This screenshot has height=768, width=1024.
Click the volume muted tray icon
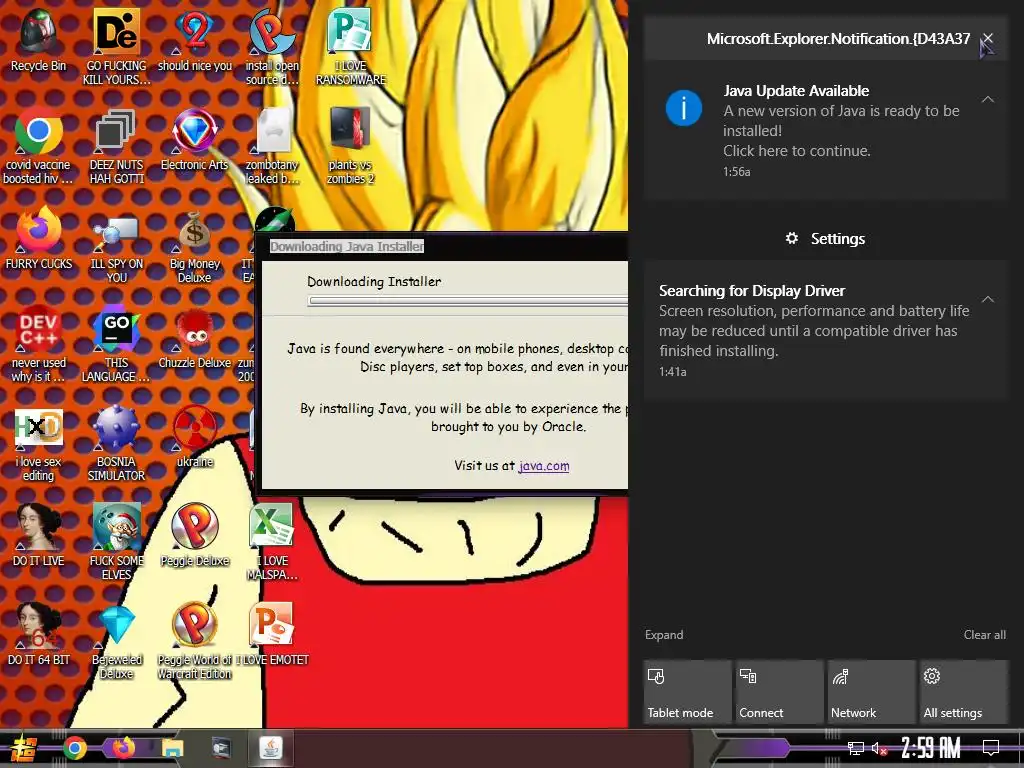click(879, 748)
